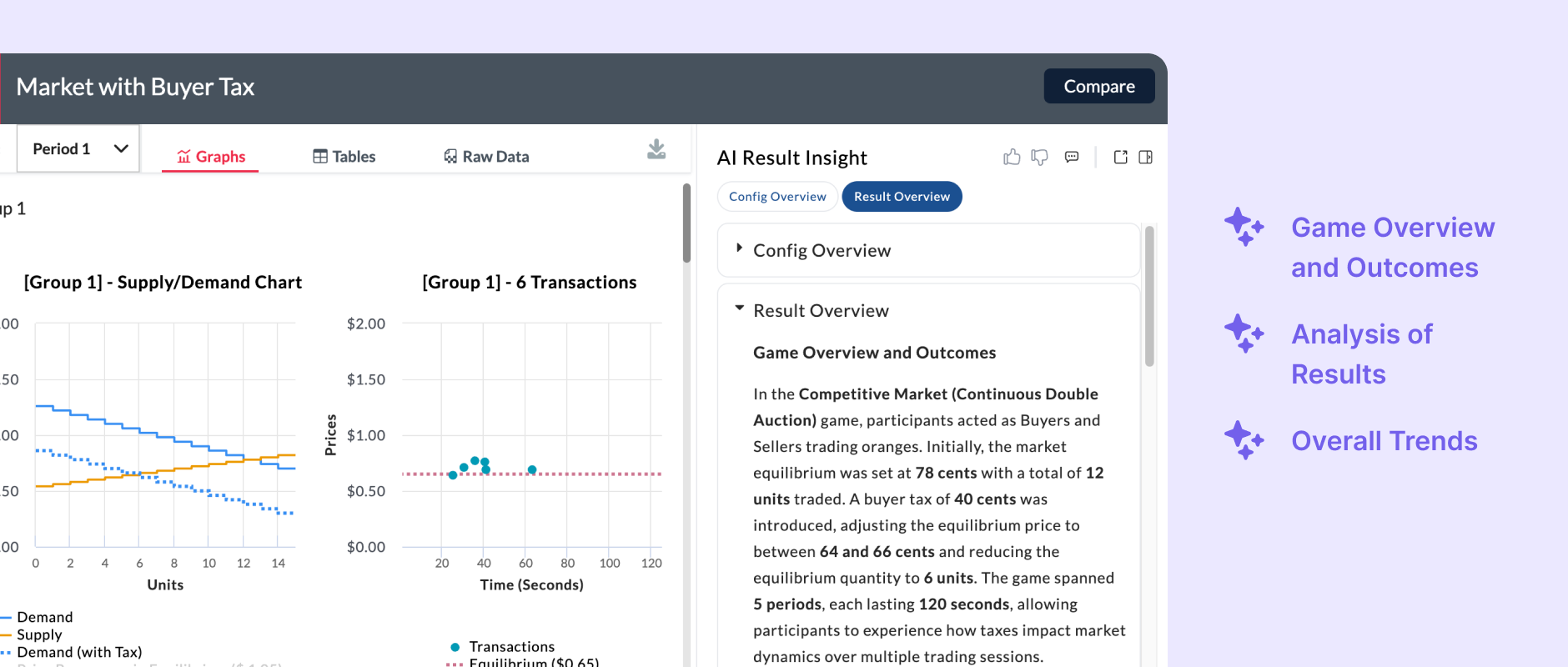Click the 'Market with Buyer Tax' title
The image size is (1568, 667).
135,87
